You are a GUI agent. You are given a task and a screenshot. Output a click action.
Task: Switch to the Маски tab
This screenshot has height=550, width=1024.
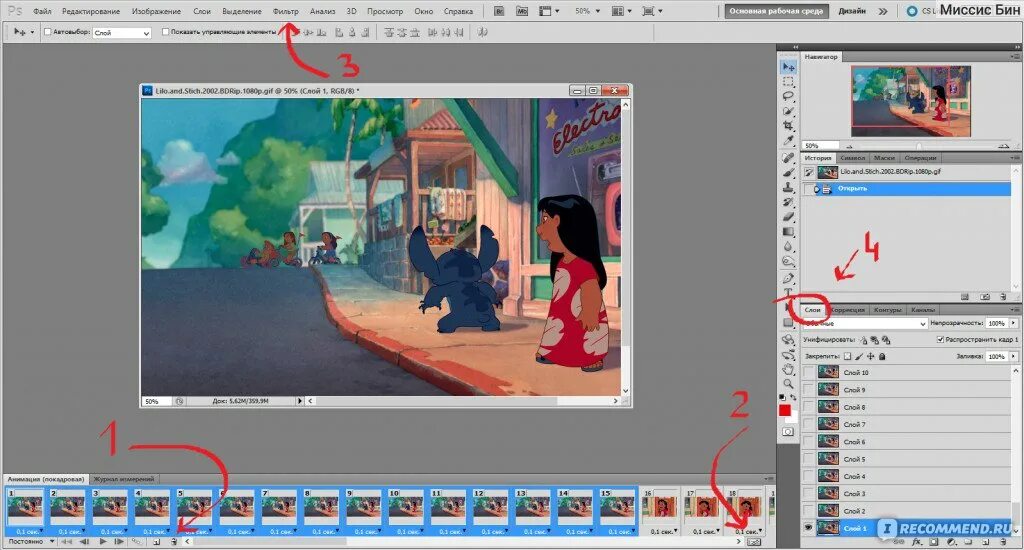[x=884, y=158]
